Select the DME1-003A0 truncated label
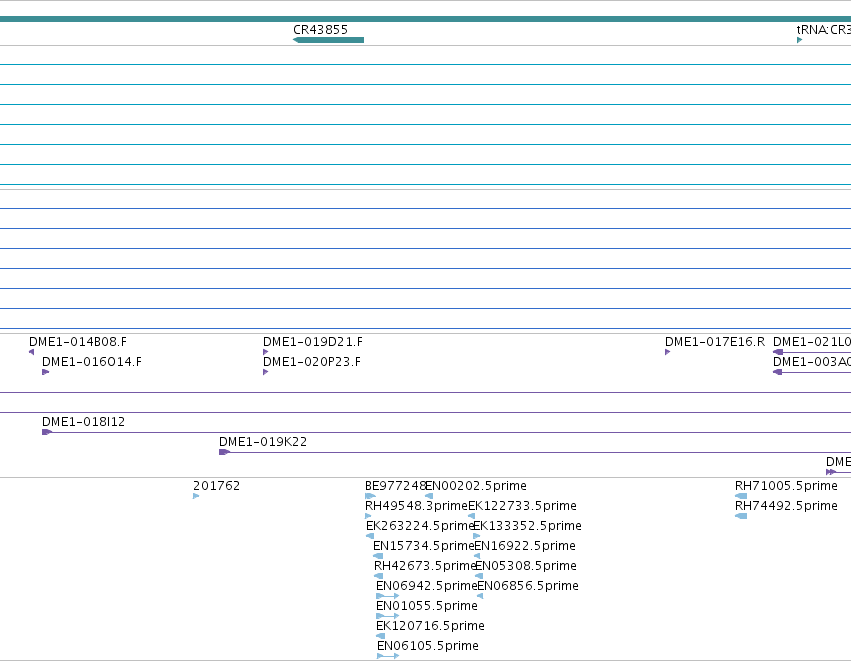The image size is (851, 661). pyautogui.click(x=812, y=362)
